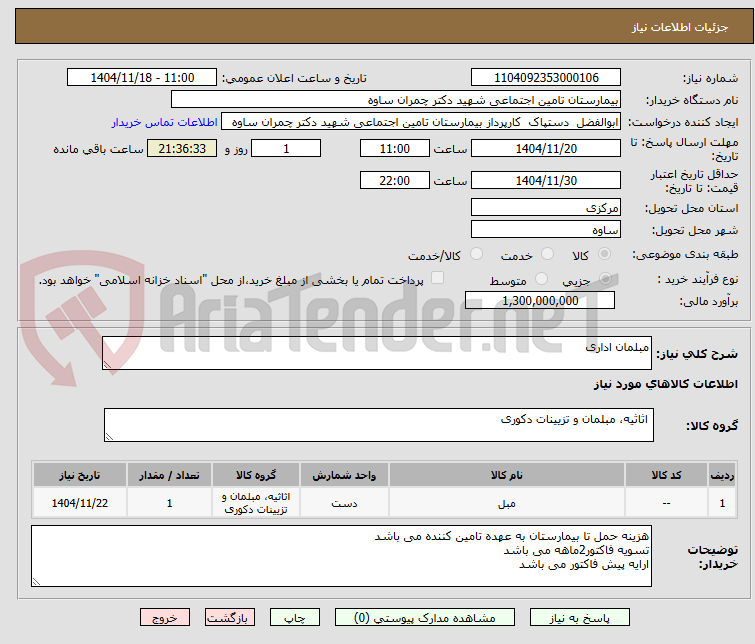The height and width of the screenshot is (644, 755).
Task: Click the announcement date field 1404/11/18 - 11:00
Action: point(142,78)
